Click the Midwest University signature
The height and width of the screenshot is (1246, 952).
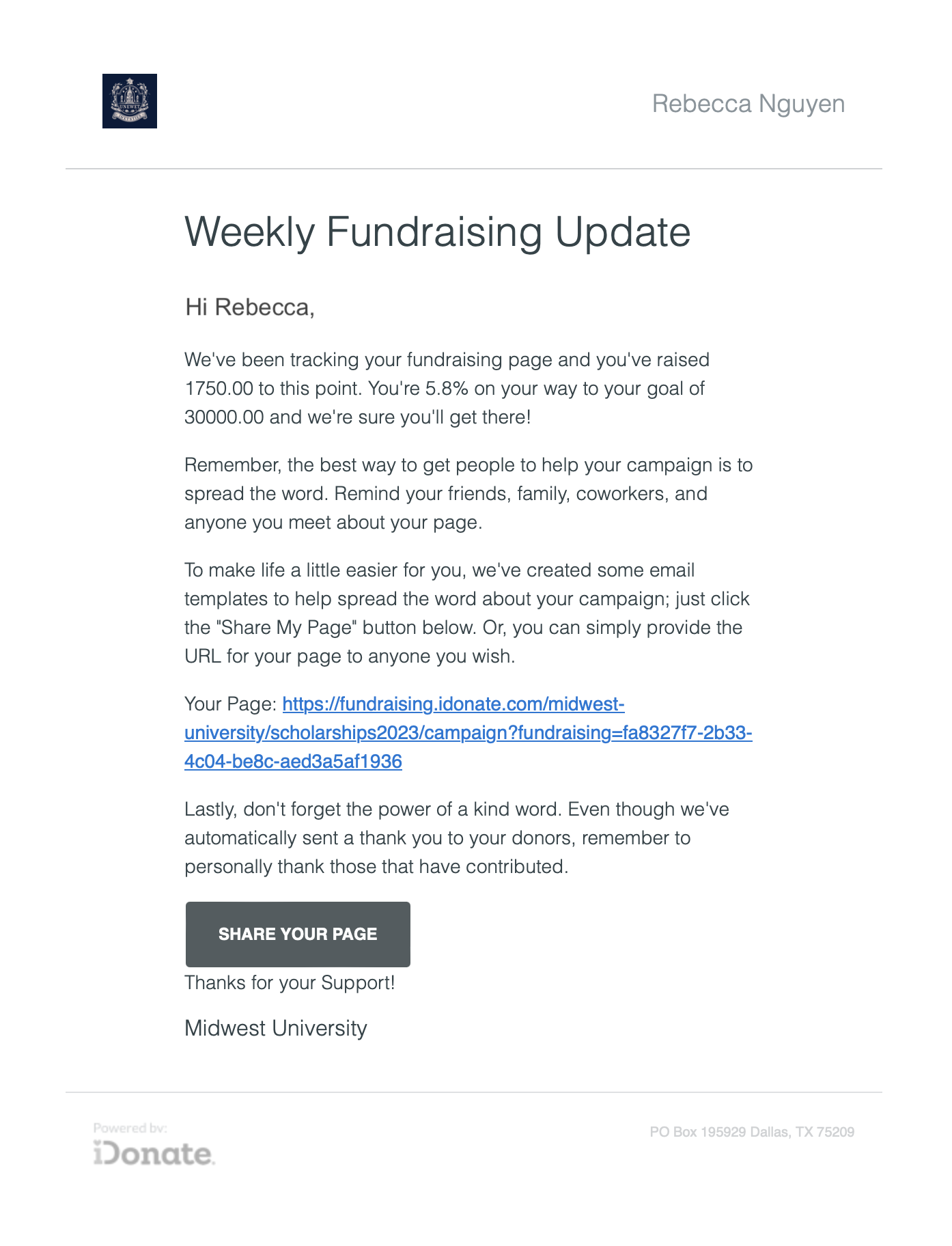[276, 1028]
